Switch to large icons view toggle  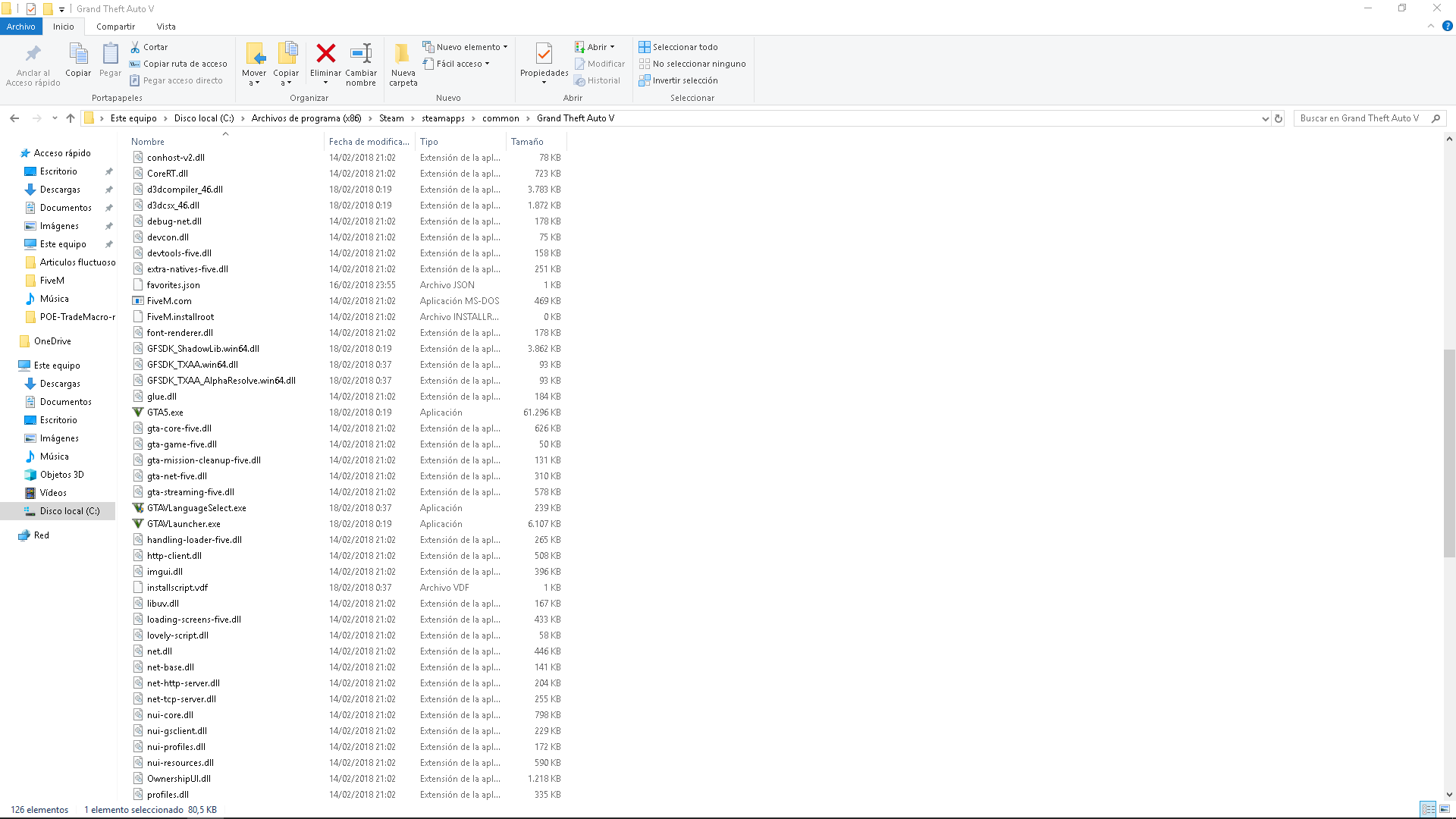[1445, 809]
